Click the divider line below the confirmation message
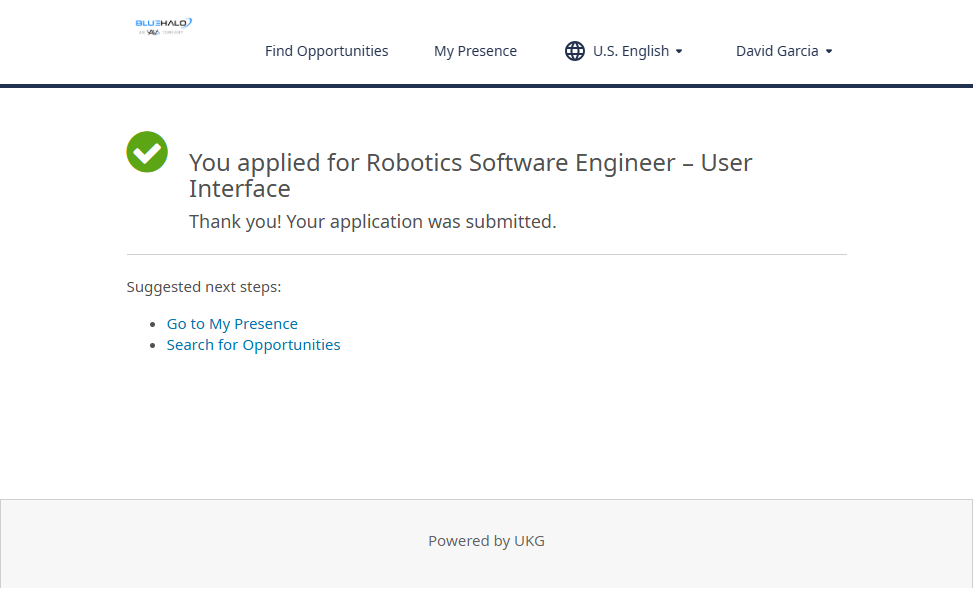Image resolution: width=973 pixels, height=589 pixels. click(486, 255)
